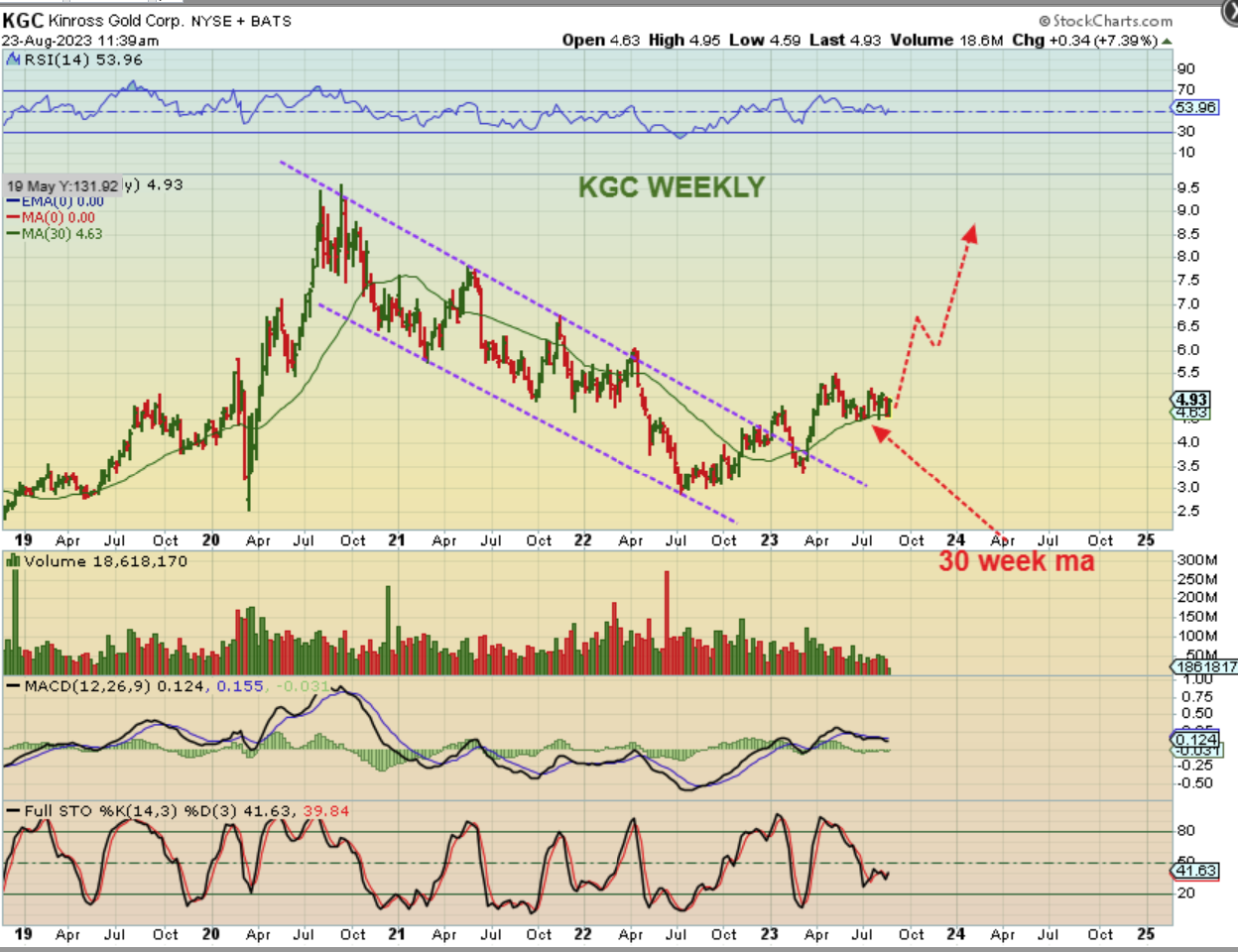Click the up-triangle next to Chg value
1238x952 pixels.
coord(1167,41)
